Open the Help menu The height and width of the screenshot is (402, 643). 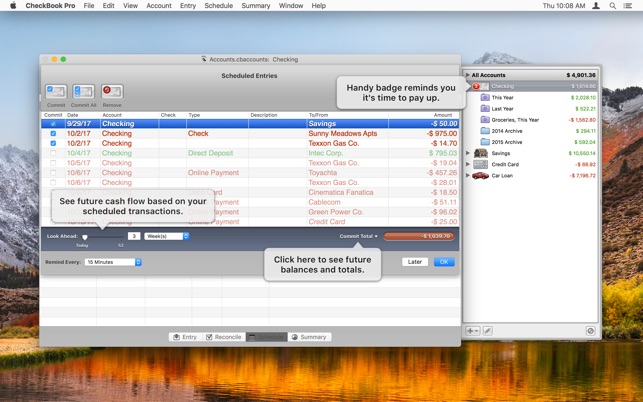coord(318,6)
